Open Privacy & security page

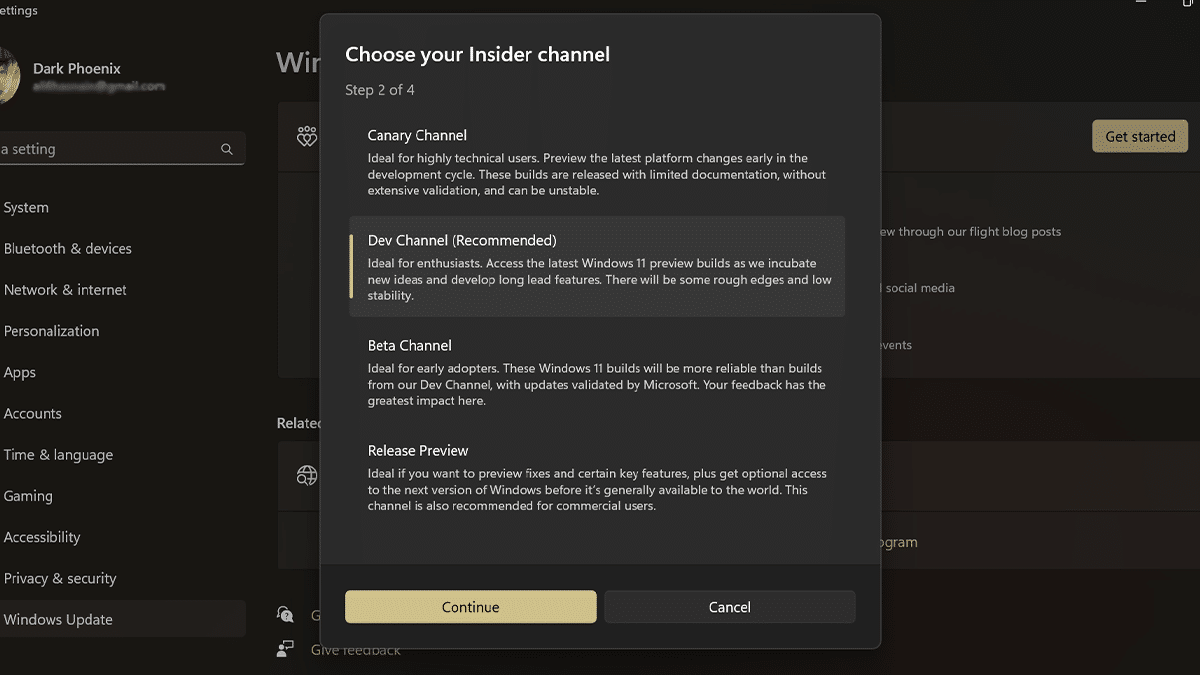click(60, 578)
